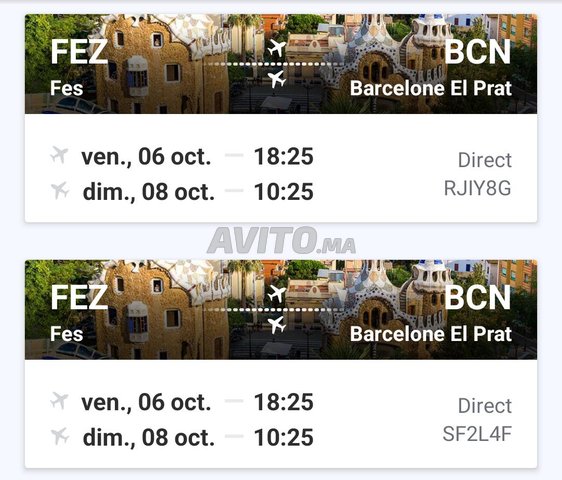Click Barcelone El Prat text in first banner
This screenshot has height=480, width=562.
(x=431, y=88)
